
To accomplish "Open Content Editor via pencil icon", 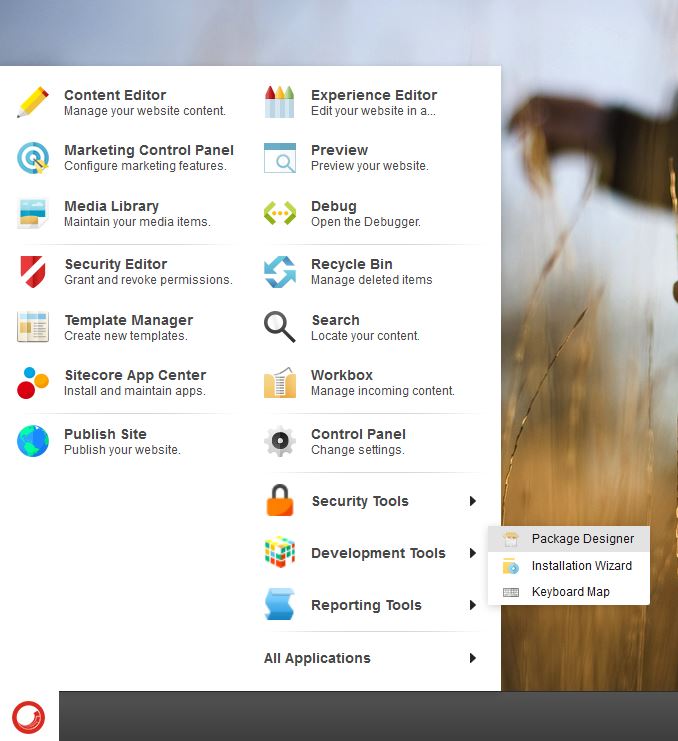I will click(x=33, y=102).
